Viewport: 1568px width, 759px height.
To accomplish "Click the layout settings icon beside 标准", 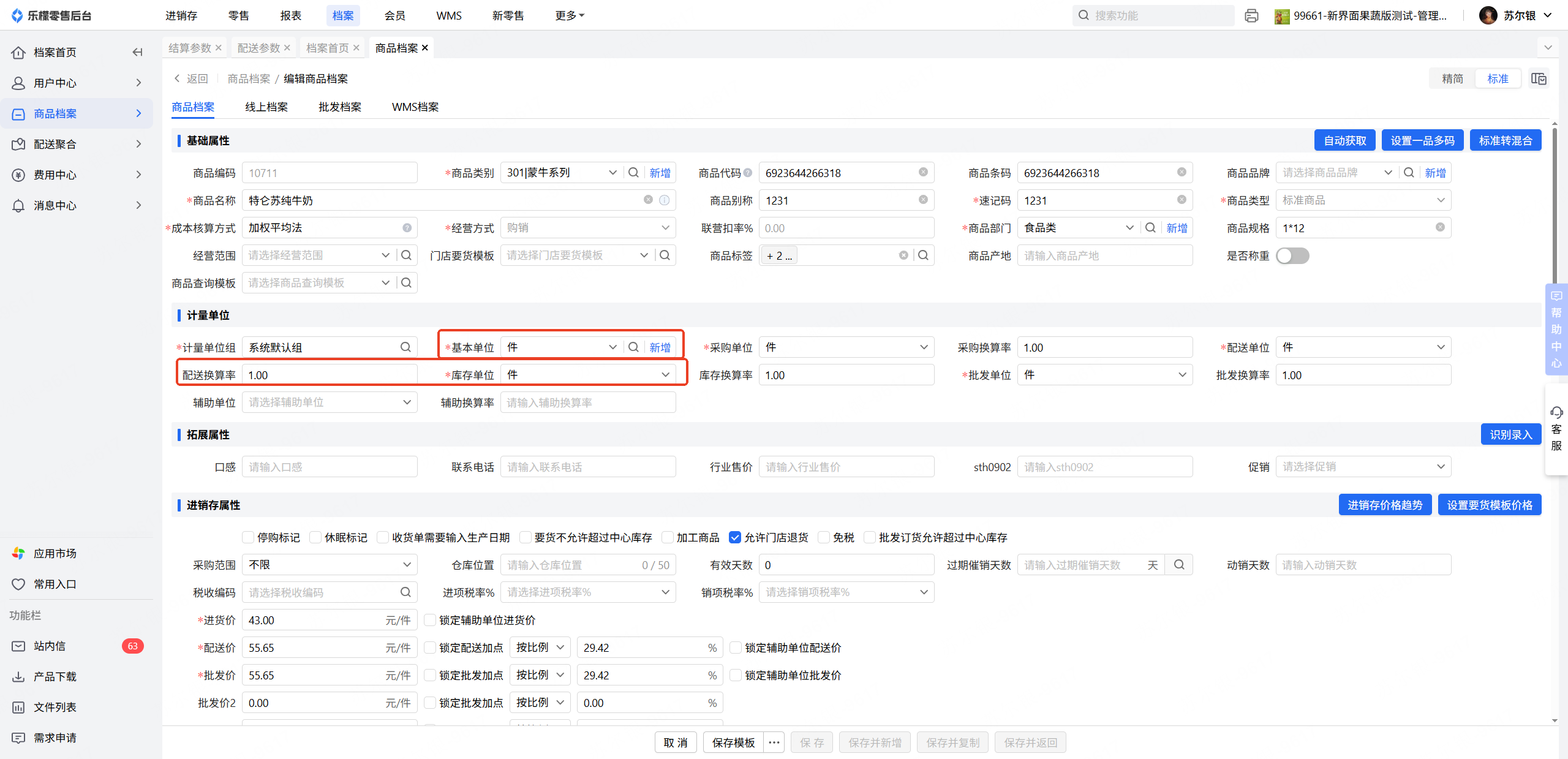I will pos(1539,78).
